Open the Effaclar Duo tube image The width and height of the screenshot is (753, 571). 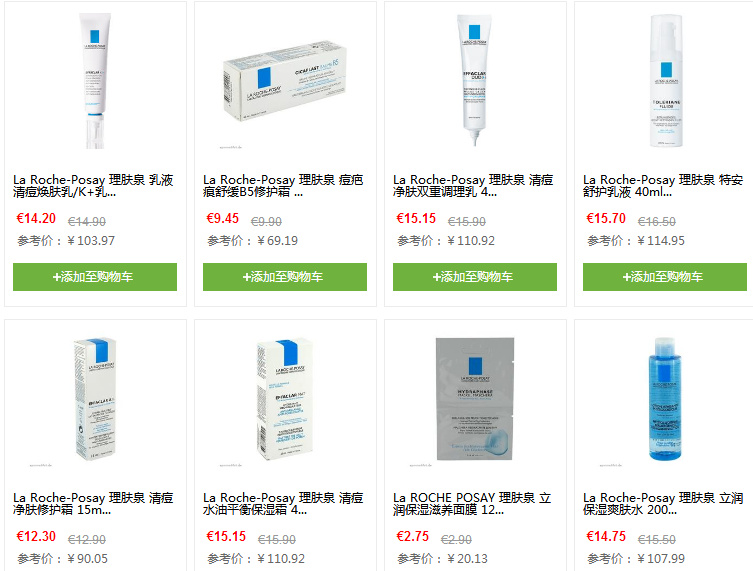pos(474,80)
